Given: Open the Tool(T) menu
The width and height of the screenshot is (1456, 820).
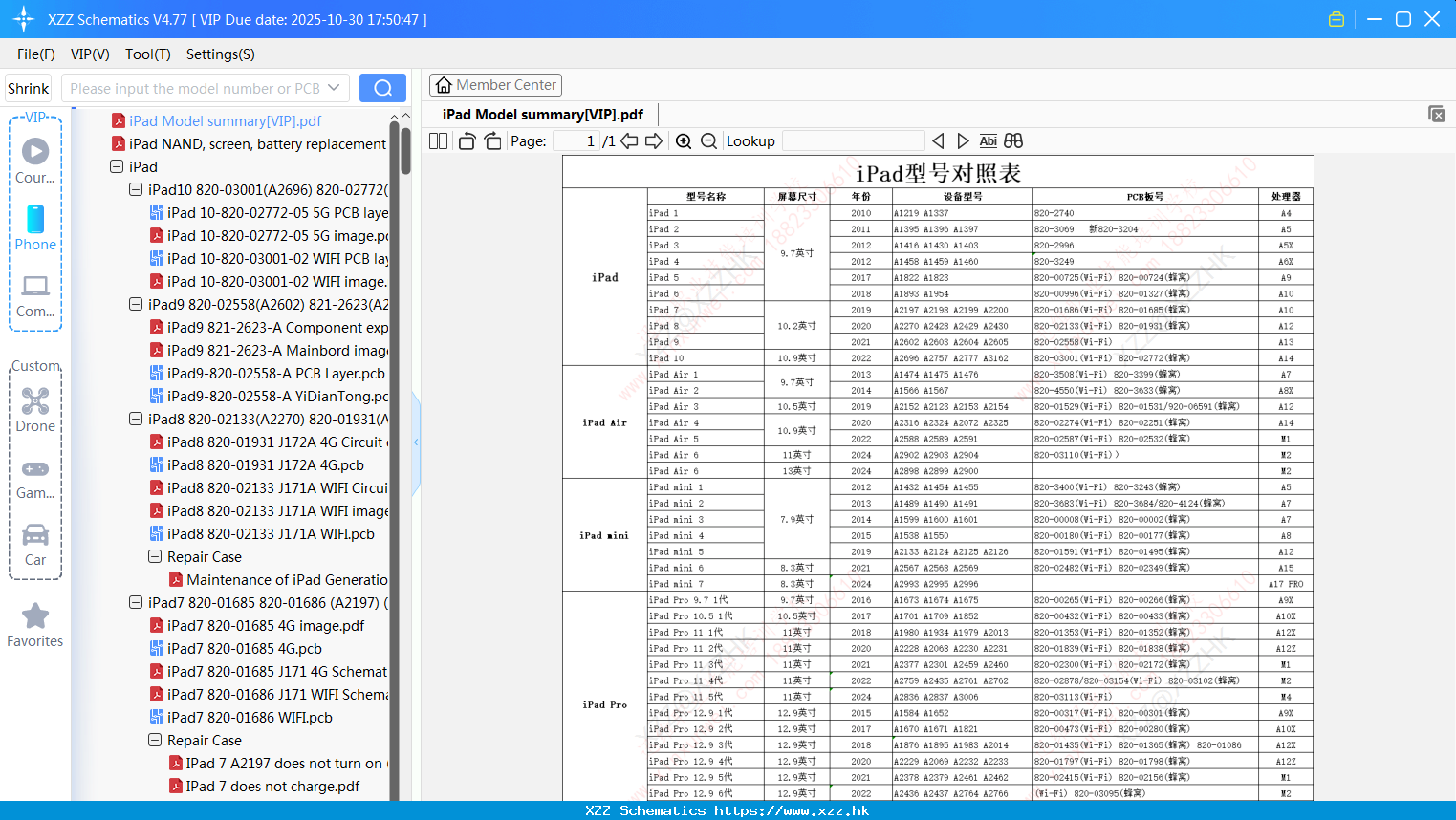Looking at the screenshot, I should pos(148,54).
